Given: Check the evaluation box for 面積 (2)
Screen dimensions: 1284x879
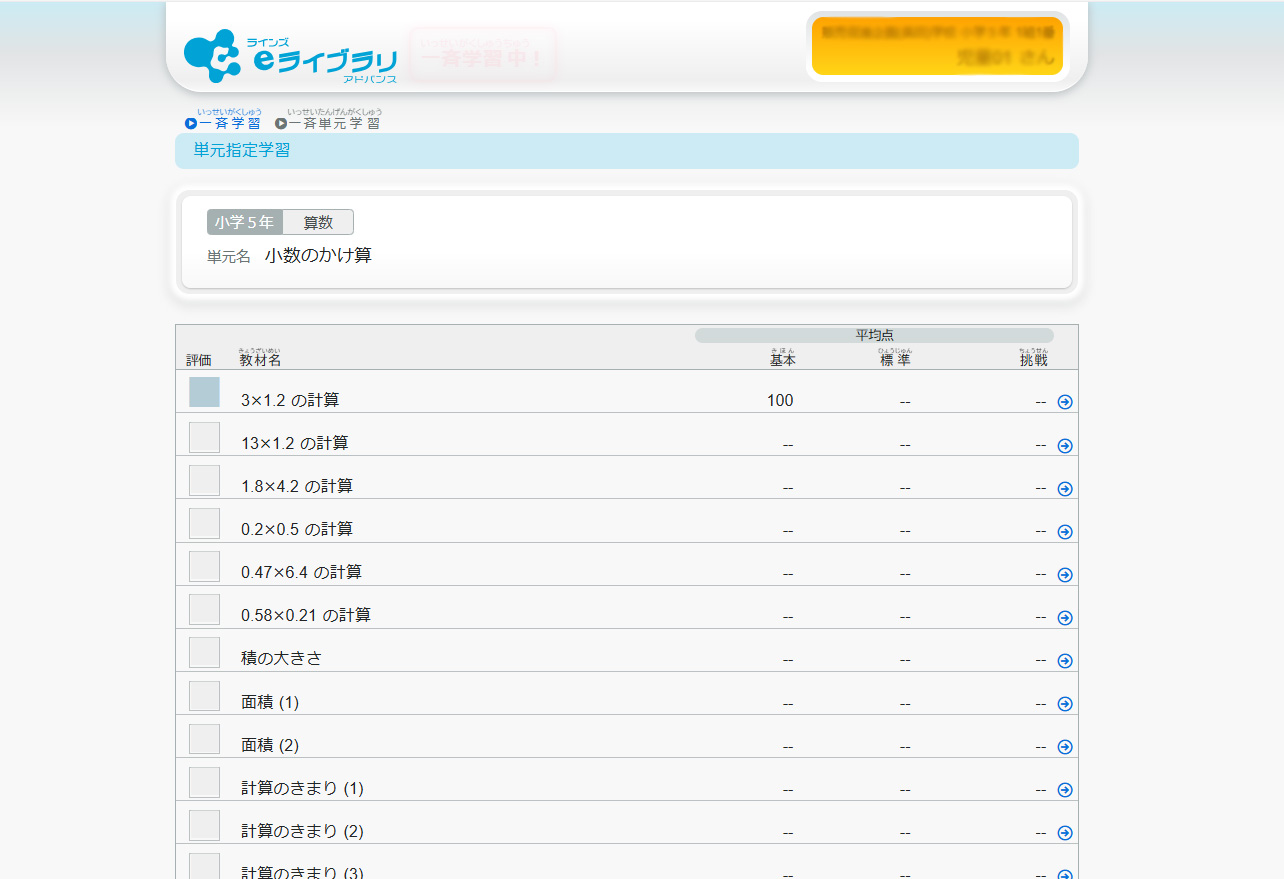Looking at the screenshot, I should coord(204,739).
